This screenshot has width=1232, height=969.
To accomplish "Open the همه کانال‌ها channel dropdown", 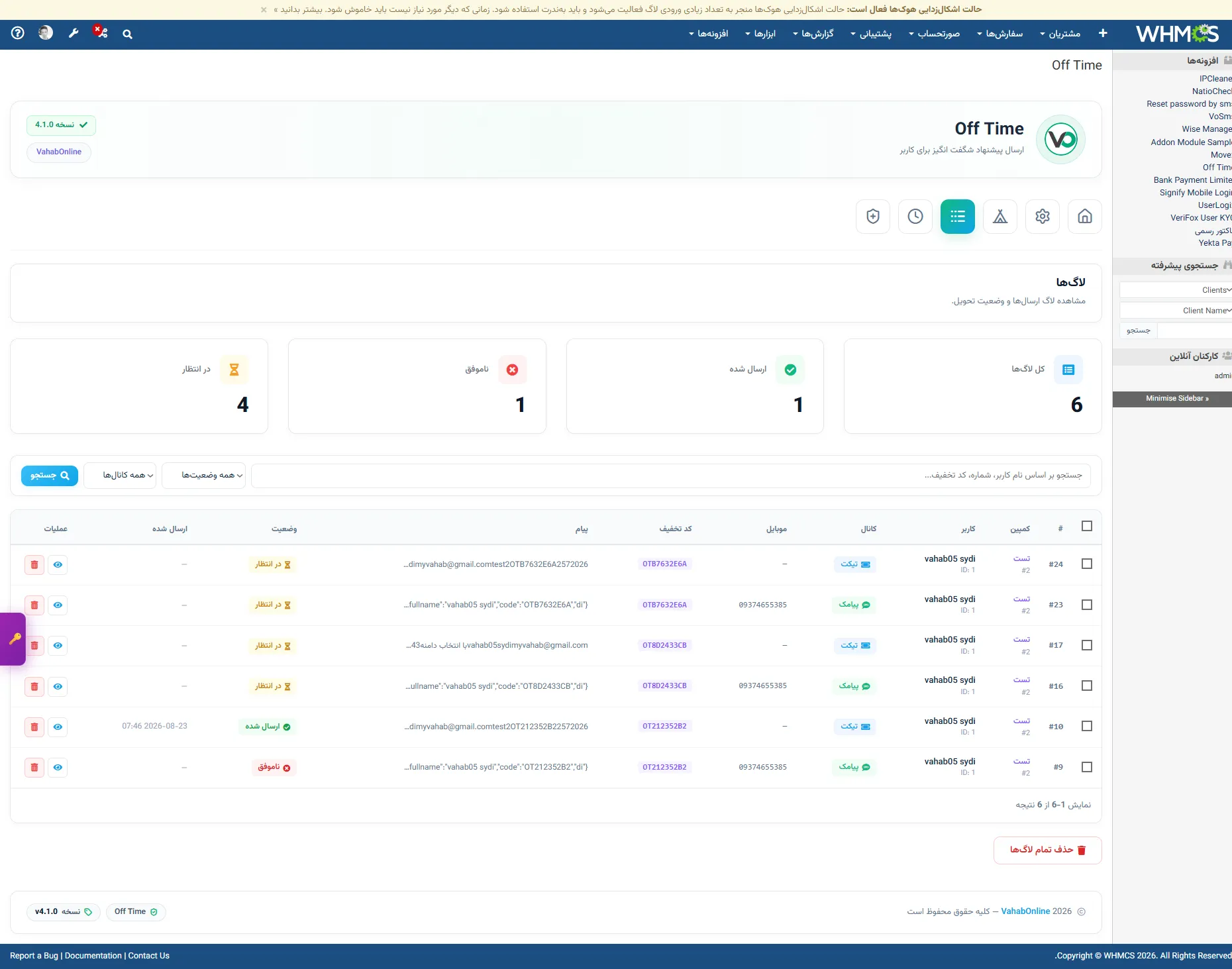I will (x=120, y=476).
